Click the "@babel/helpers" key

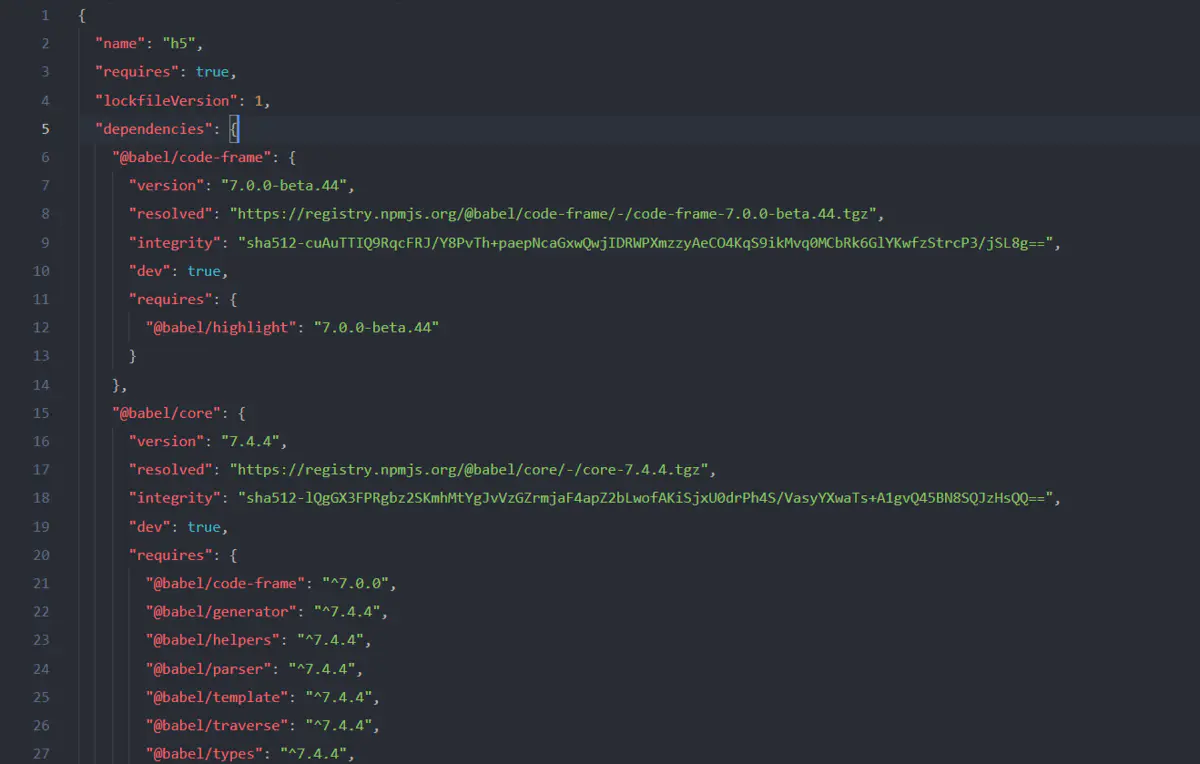(x=213, y=640)
